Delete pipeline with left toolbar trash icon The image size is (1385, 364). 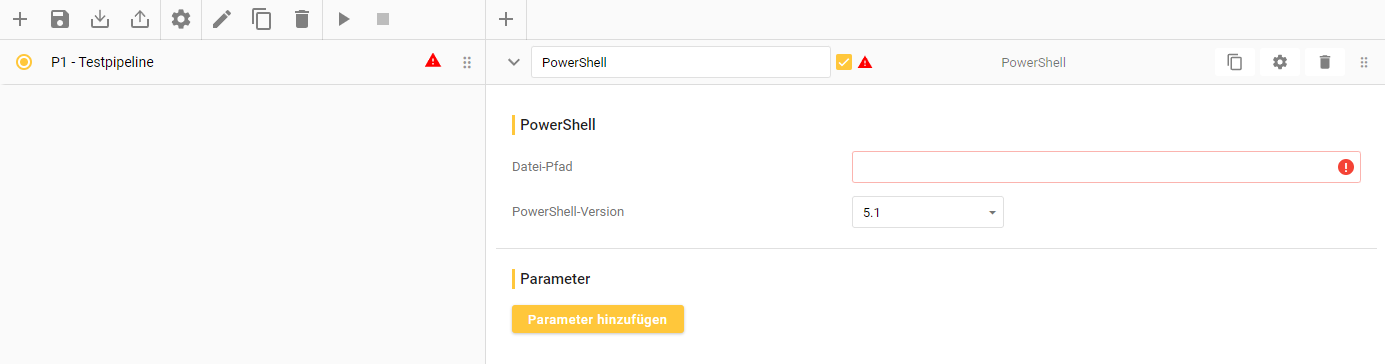click(302, 19)
